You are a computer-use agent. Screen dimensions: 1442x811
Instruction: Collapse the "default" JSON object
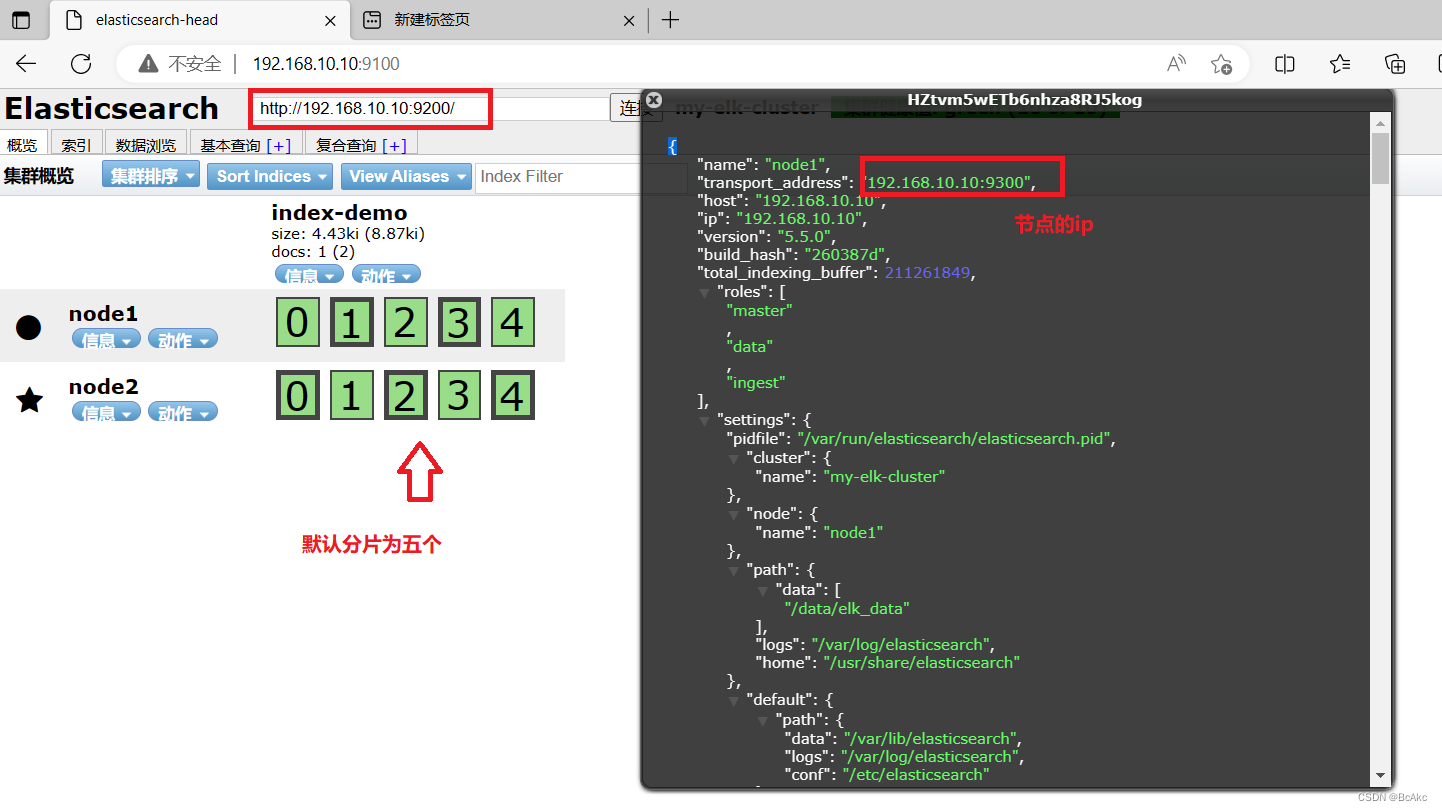[x=735, y=700]
